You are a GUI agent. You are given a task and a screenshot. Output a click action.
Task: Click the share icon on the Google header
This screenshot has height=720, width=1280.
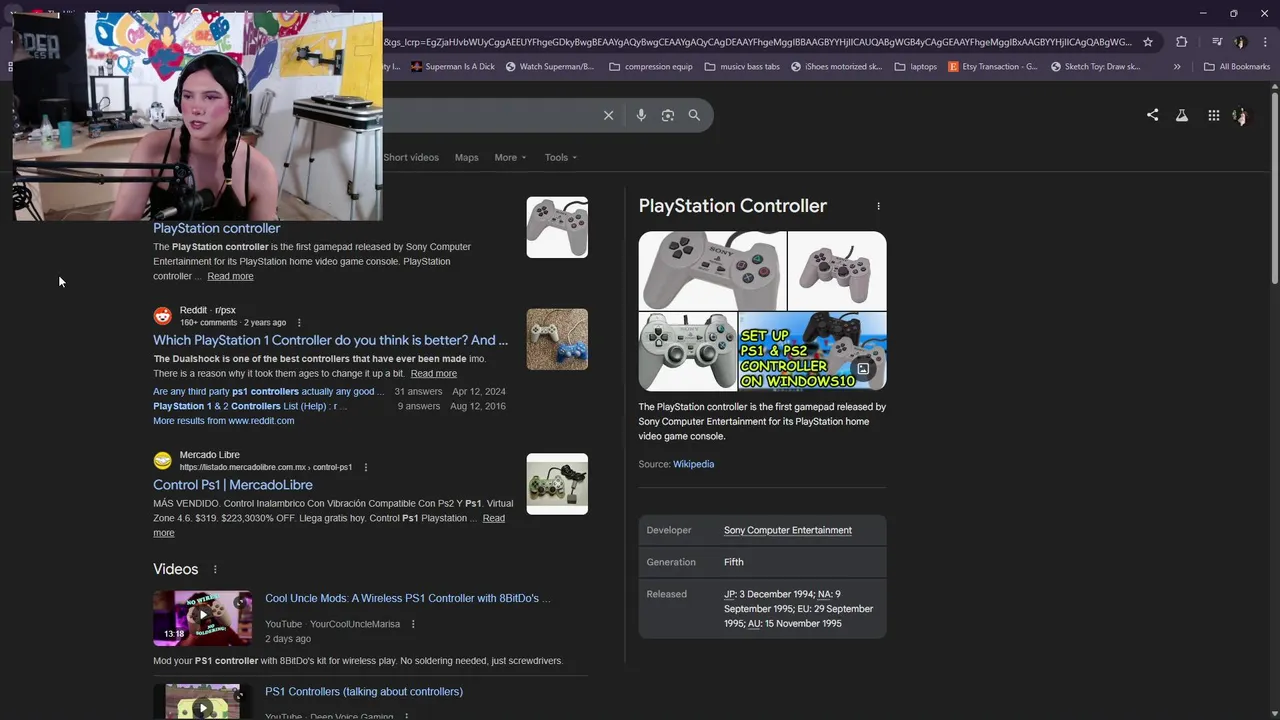1152,115
